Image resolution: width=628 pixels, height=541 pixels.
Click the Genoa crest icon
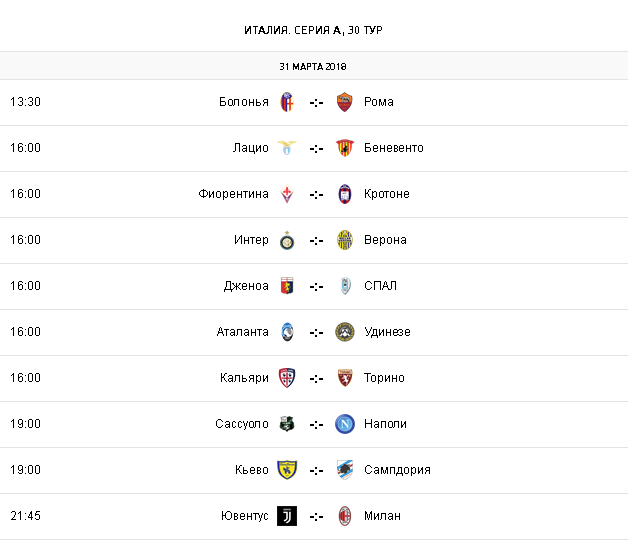287,286
